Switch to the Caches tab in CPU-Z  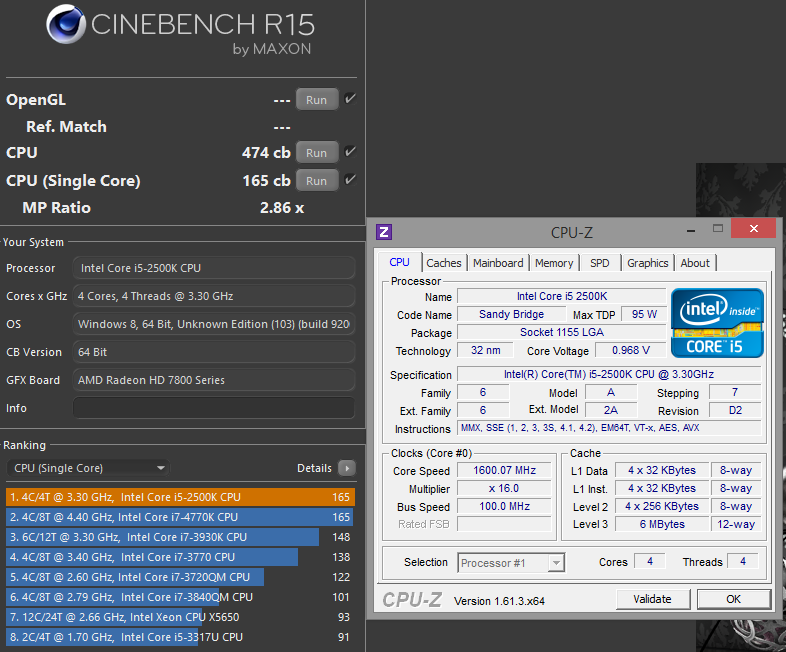point(444,263)
